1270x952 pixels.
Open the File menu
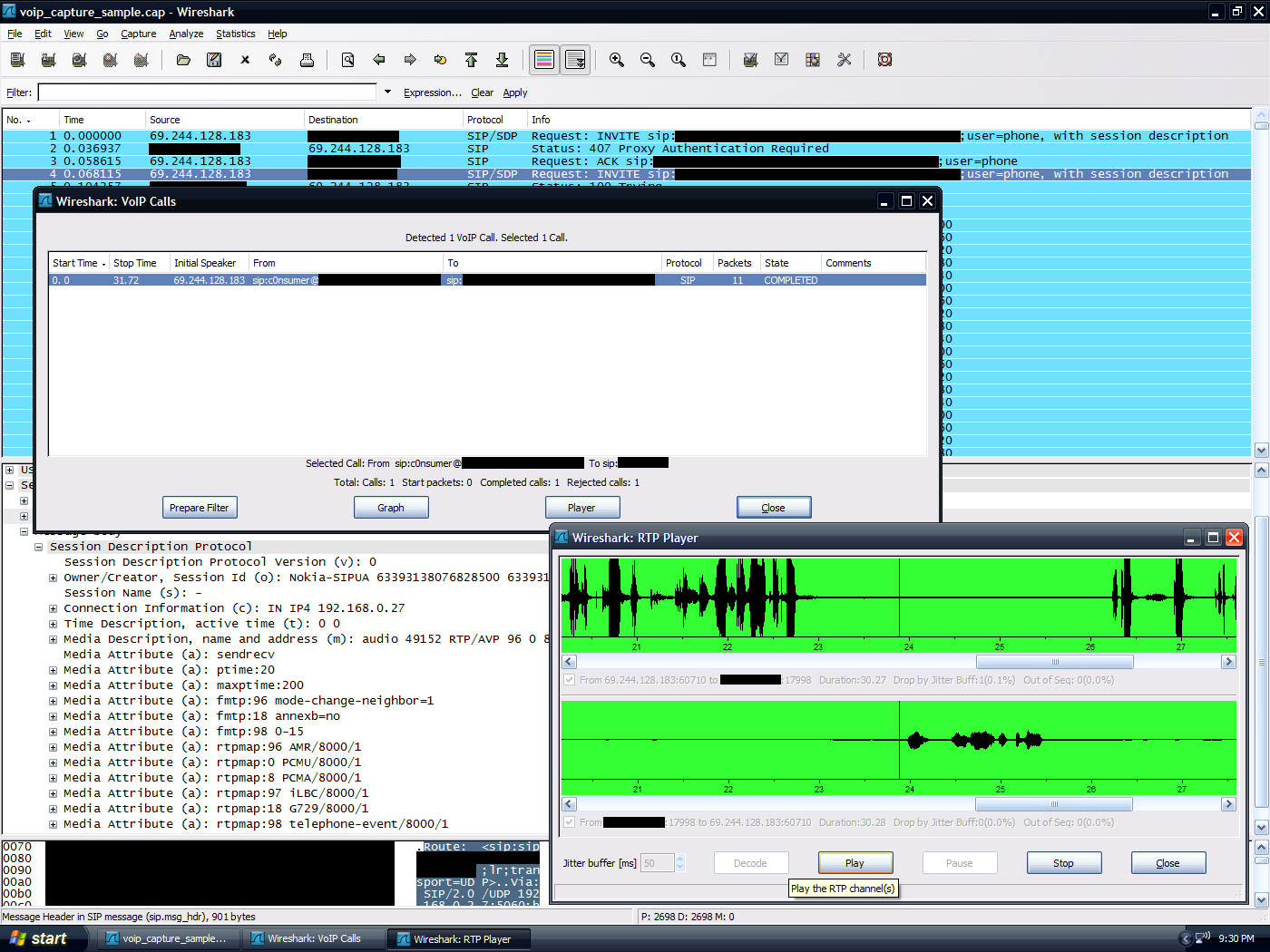click(15, 34)
